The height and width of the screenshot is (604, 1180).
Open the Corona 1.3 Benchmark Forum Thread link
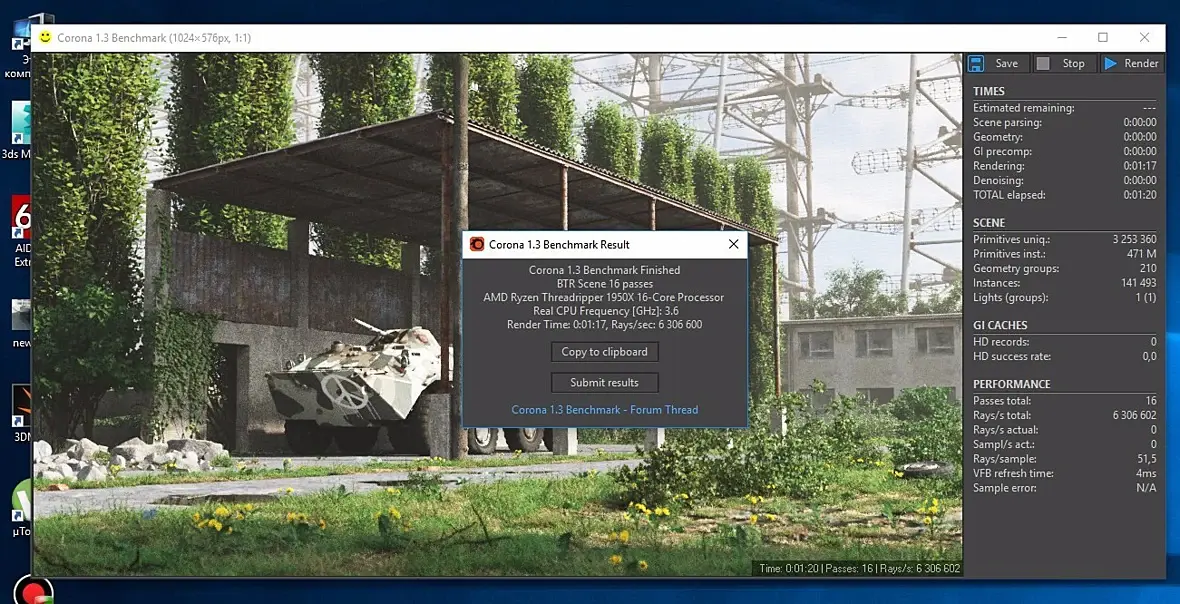click(x=604, y=410)
